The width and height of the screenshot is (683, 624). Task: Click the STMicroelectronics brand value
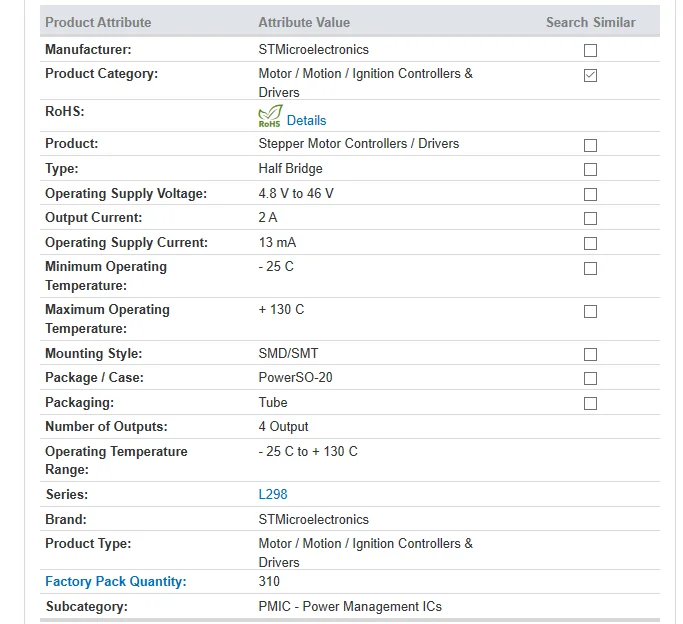(313, 519)
